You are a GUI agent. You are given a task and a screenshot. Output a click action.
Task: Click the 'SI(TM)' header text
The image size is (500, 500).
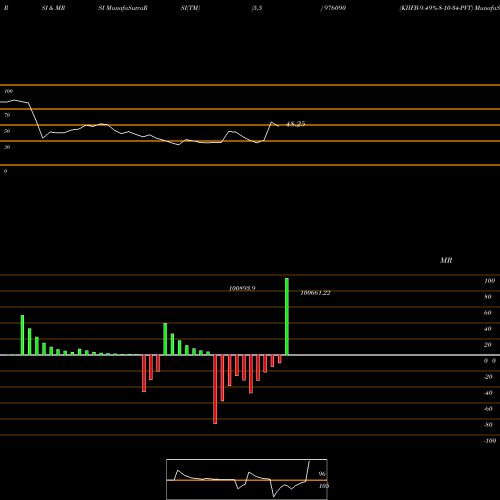point(190,8)
